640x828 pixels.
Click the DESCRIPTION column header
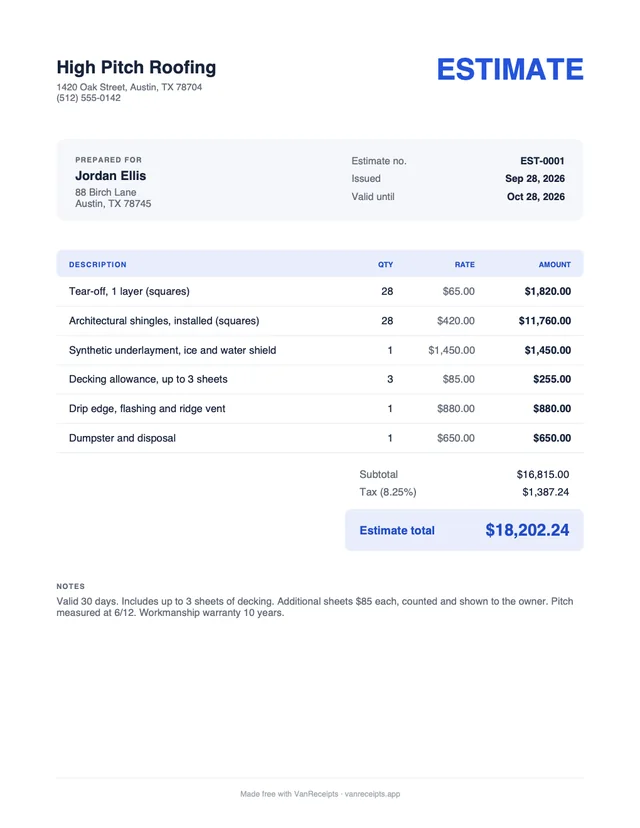pos(98,265)
